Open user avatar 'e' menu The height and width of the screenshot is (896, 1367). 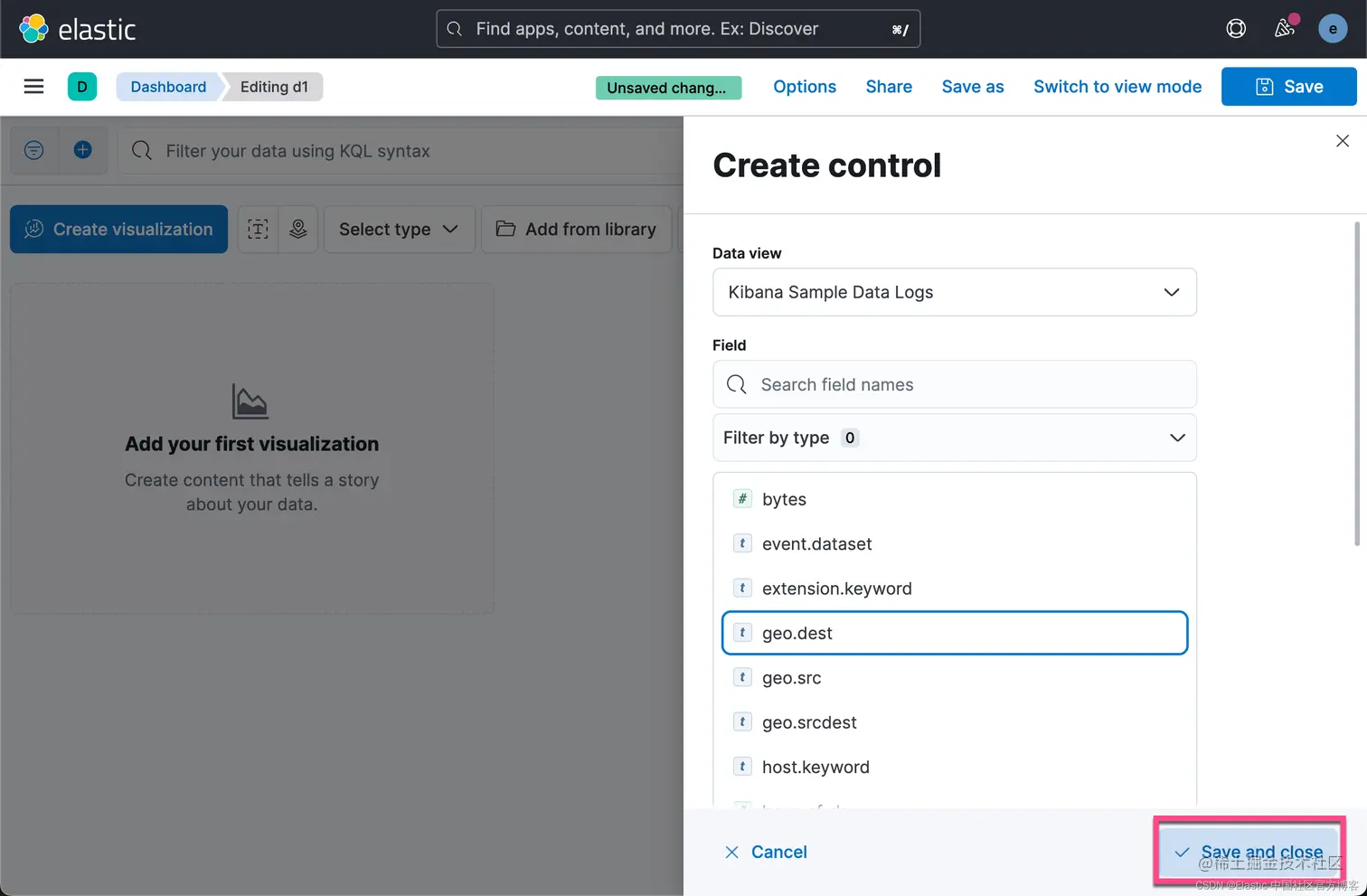[1333, 29]
